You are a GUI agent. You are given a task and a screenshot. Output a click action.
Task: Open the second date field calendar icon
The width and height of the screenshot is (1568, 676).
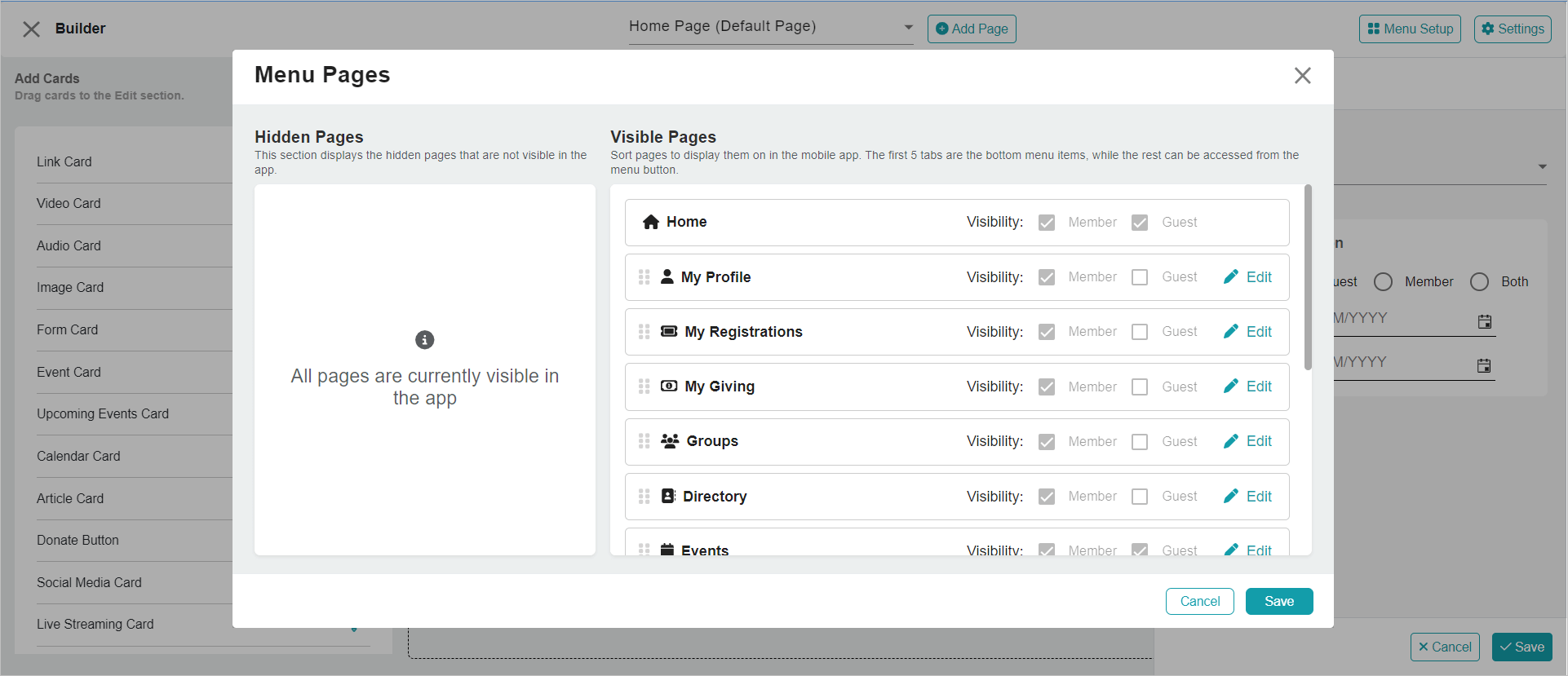pos(1485,365)
